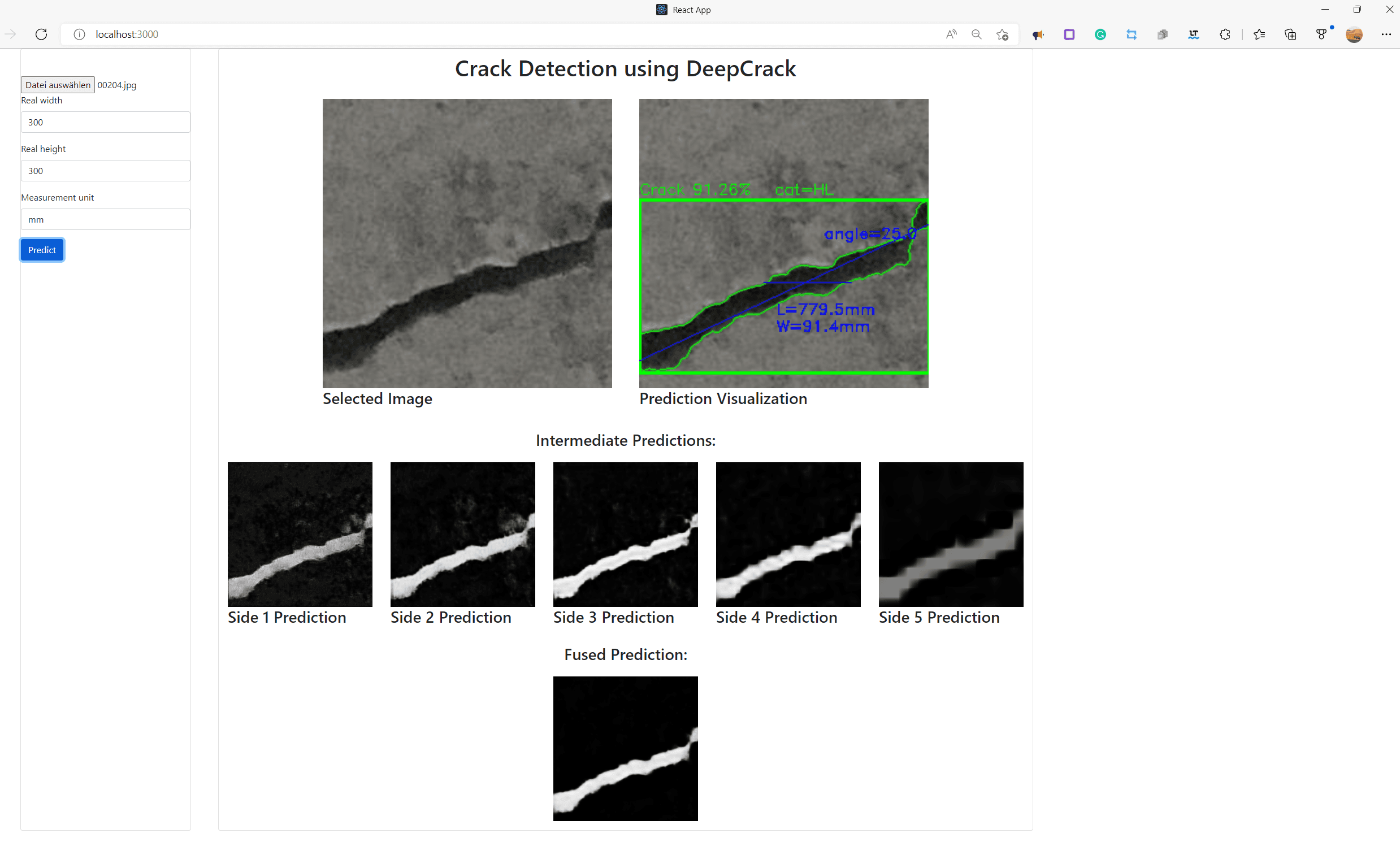Open site information icon beside localhost

click(80, 34)
